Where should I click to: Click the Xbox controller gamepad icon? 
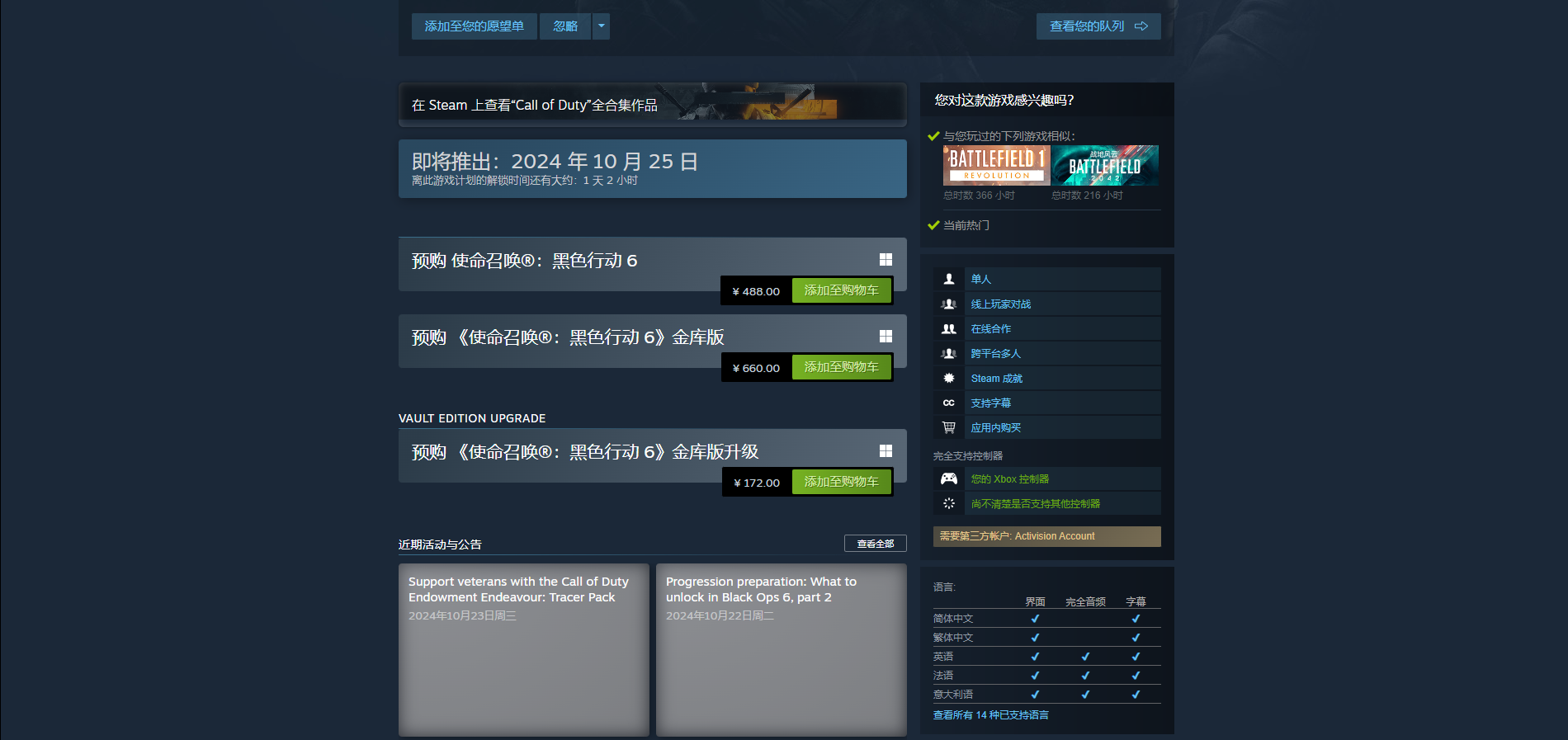[x=949, y=478]
